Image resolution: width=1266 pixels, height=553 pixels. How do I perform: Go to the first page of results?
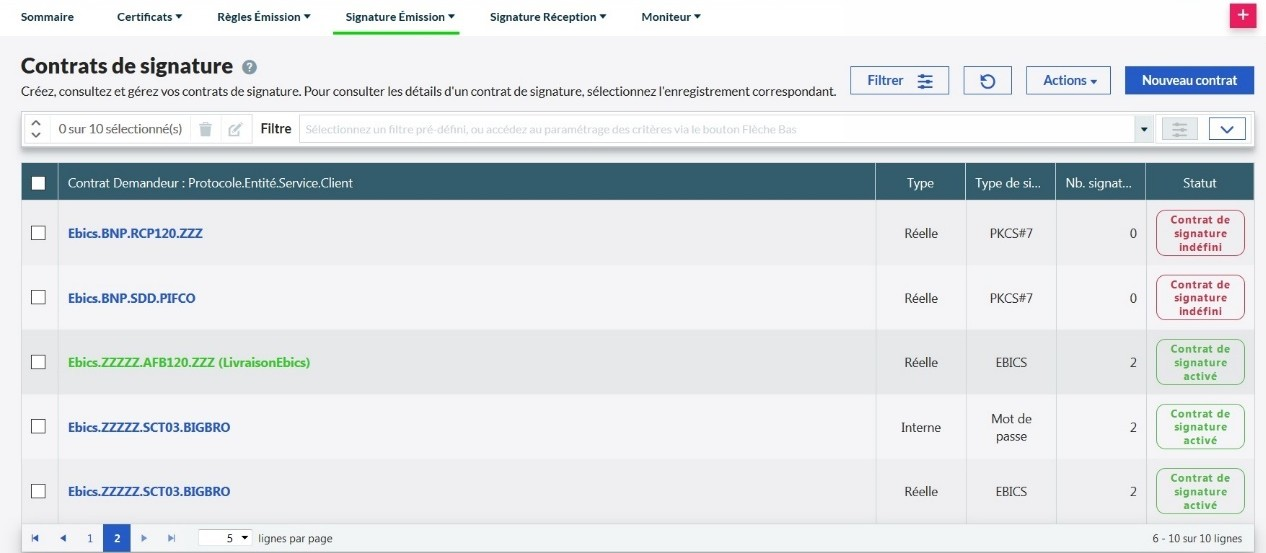coord(35,538)
